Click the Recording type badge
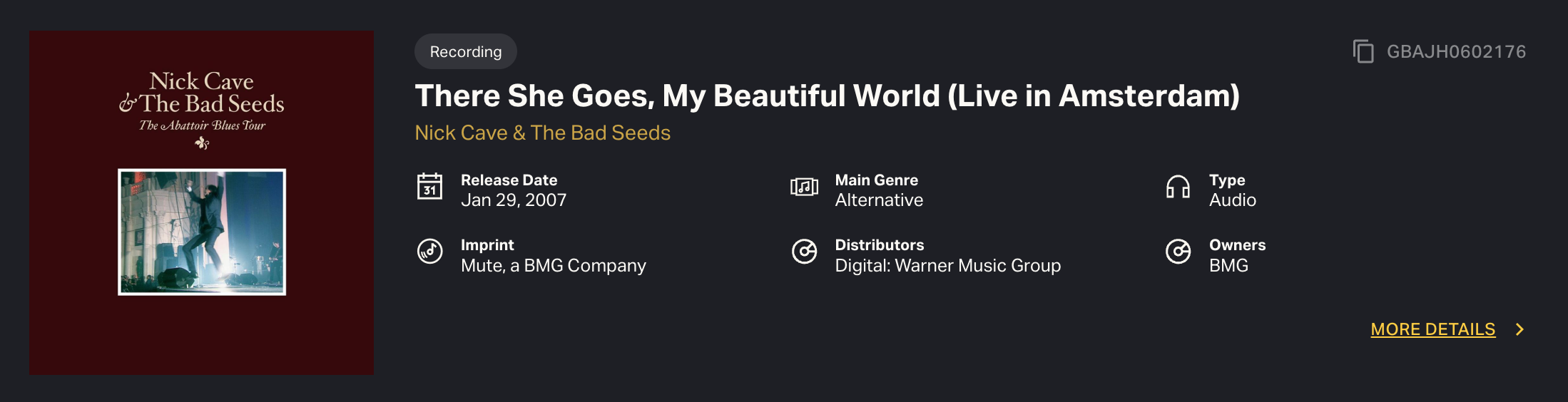 coord(465,52)
